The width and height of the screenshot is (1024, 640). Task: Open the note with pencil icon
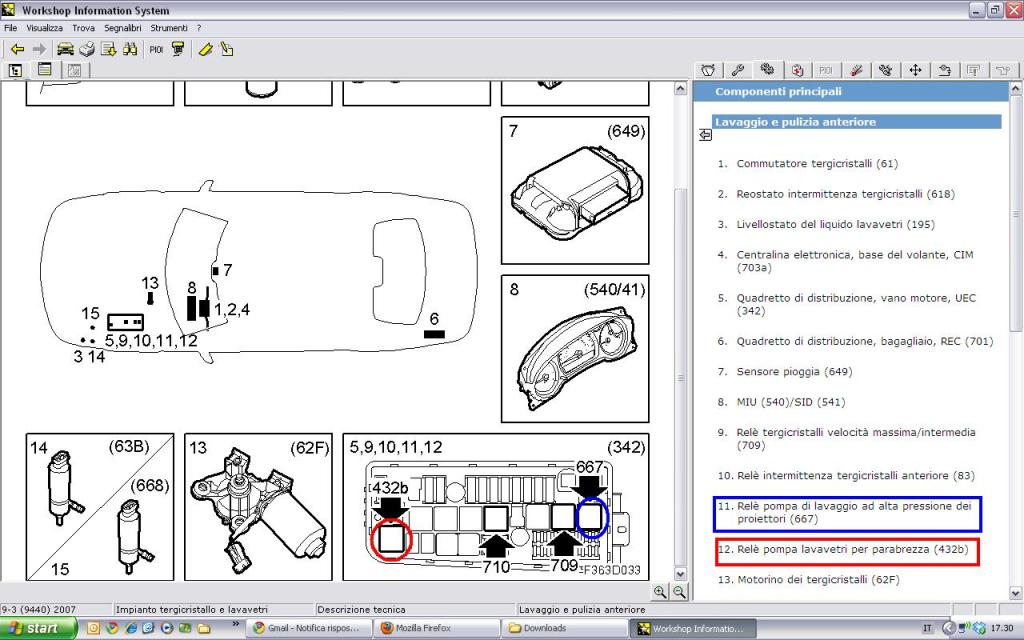coord(227,49)
